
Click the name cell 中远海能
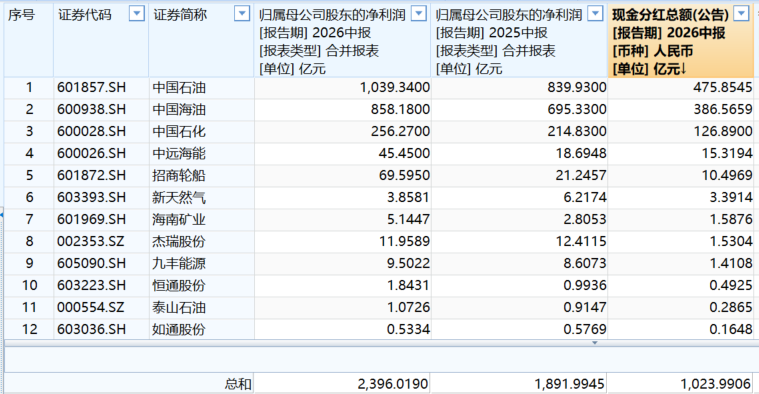[179, 153]
